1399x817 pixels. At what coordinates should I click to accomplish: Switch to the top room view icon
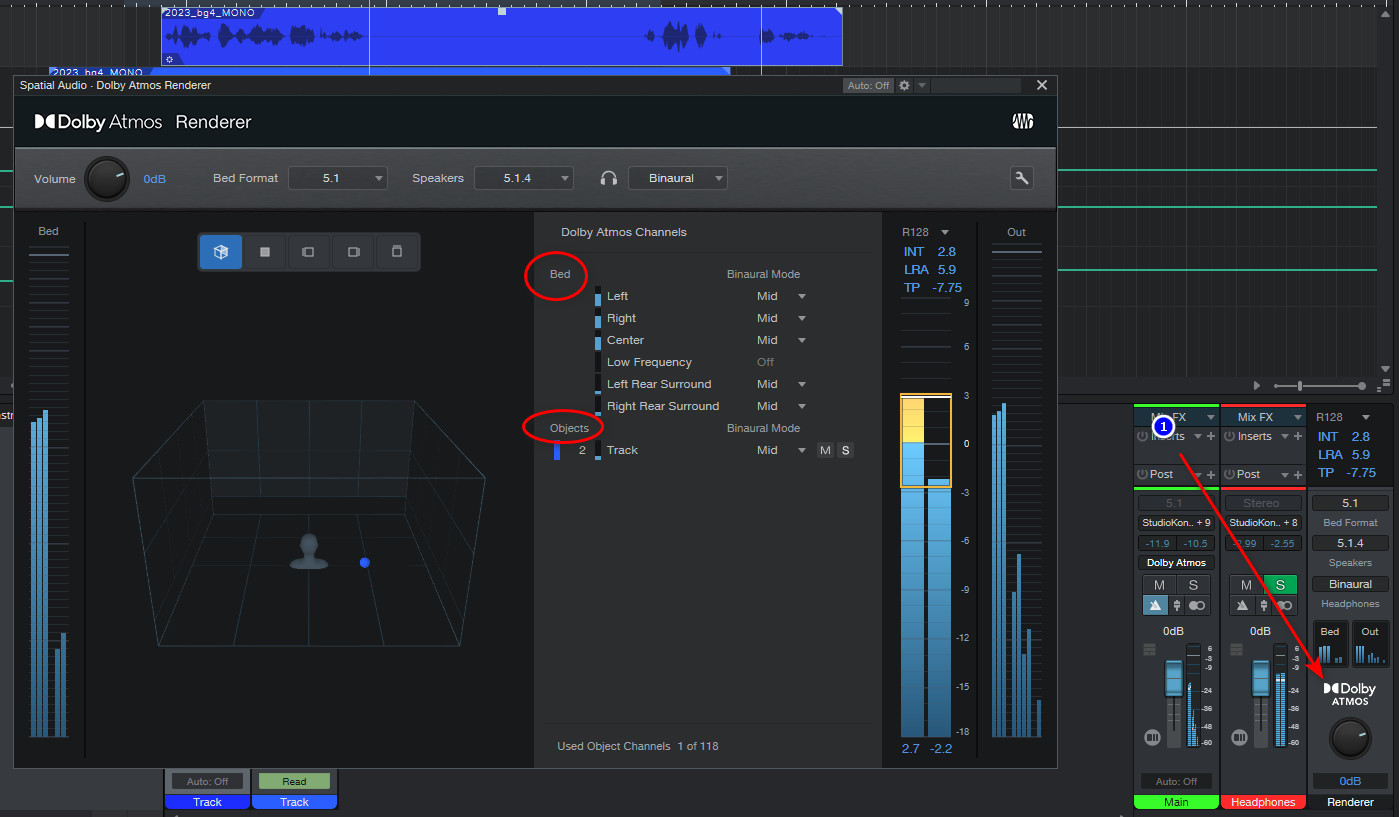[265, 252]
